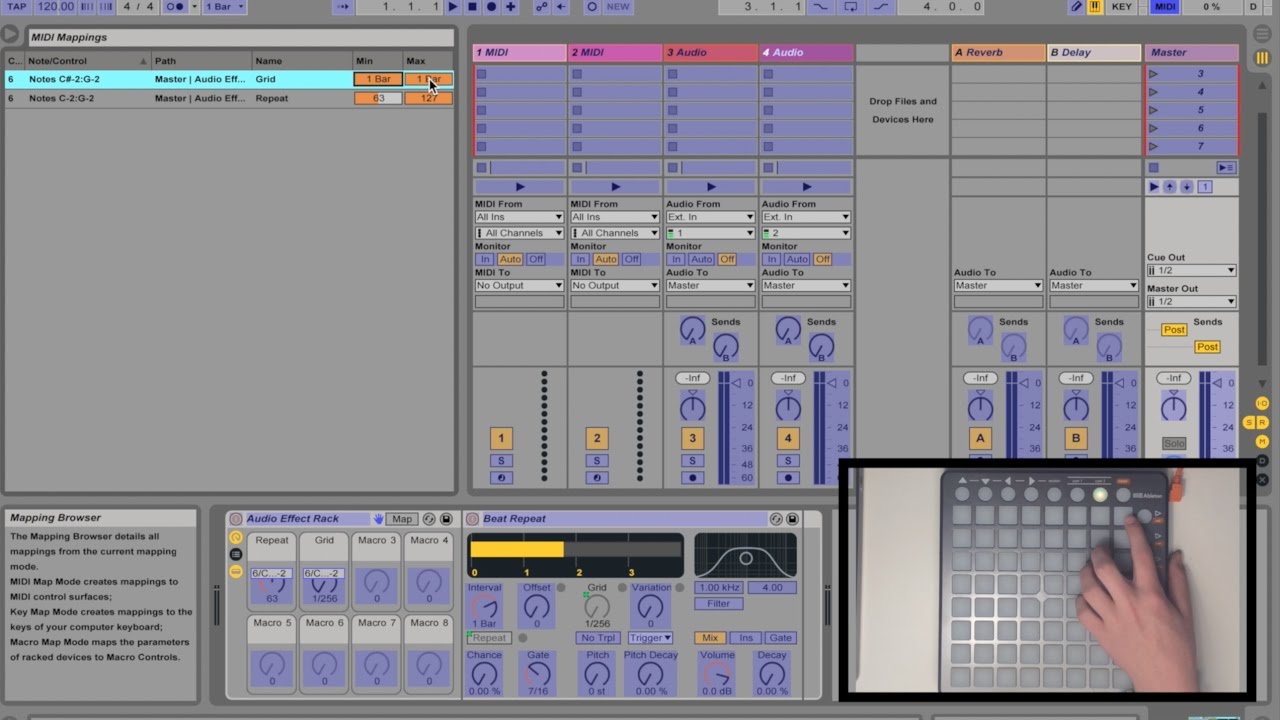Open the Cue Out dropdown
The image size is (1280, 720).
(1191, 270)
